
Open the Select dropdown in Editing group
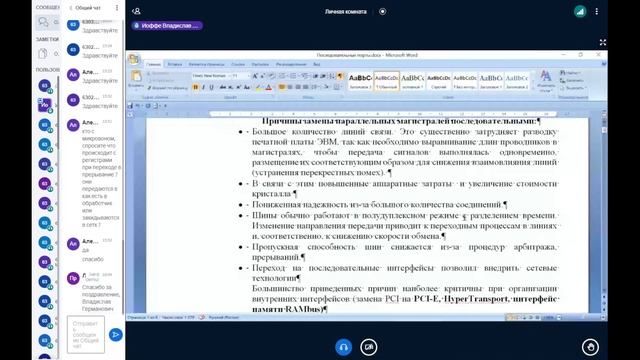[x=573, y=87]
